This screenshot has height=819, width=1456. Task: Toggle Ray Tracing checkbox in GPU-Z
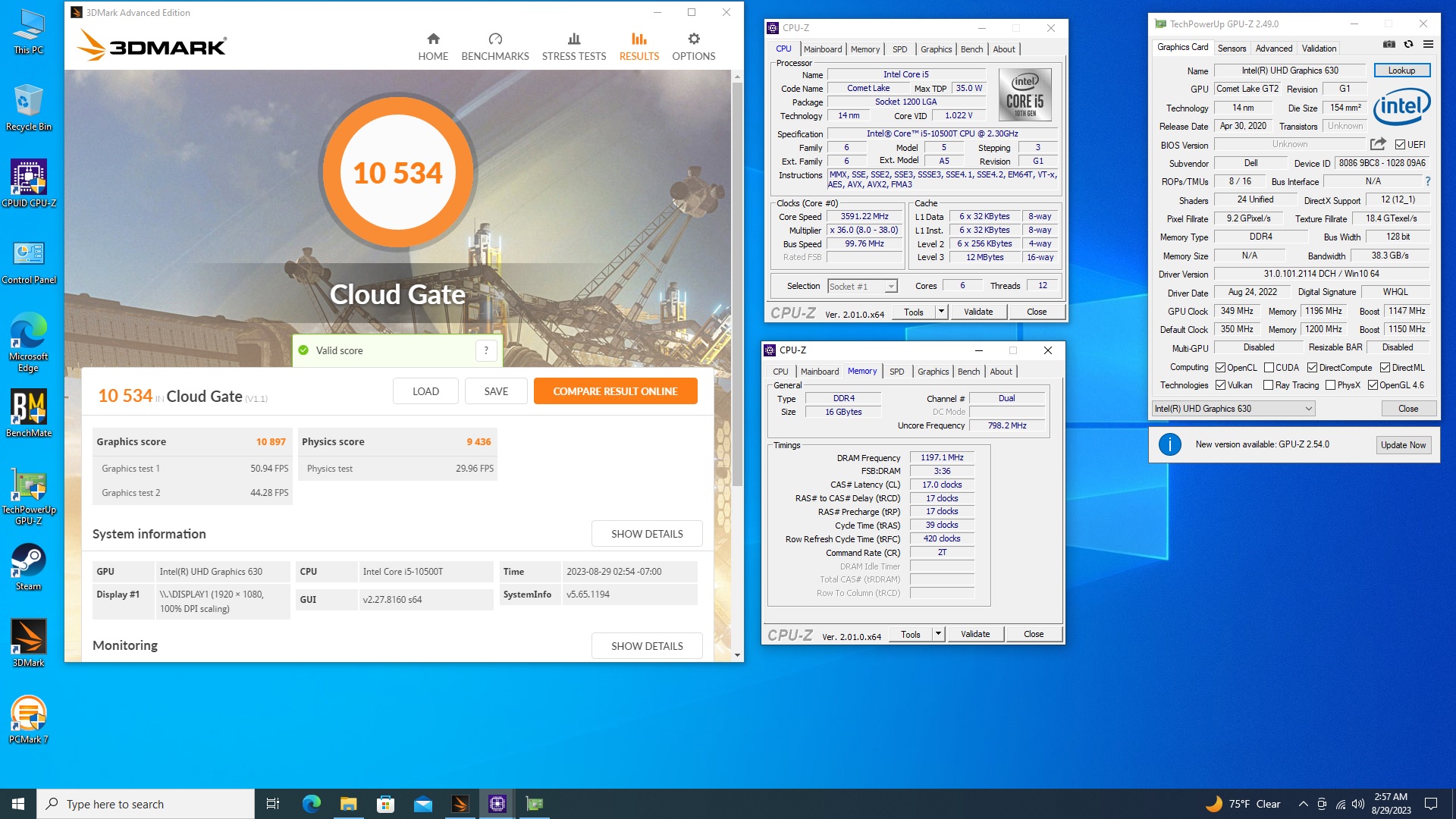coord(1268,385)
